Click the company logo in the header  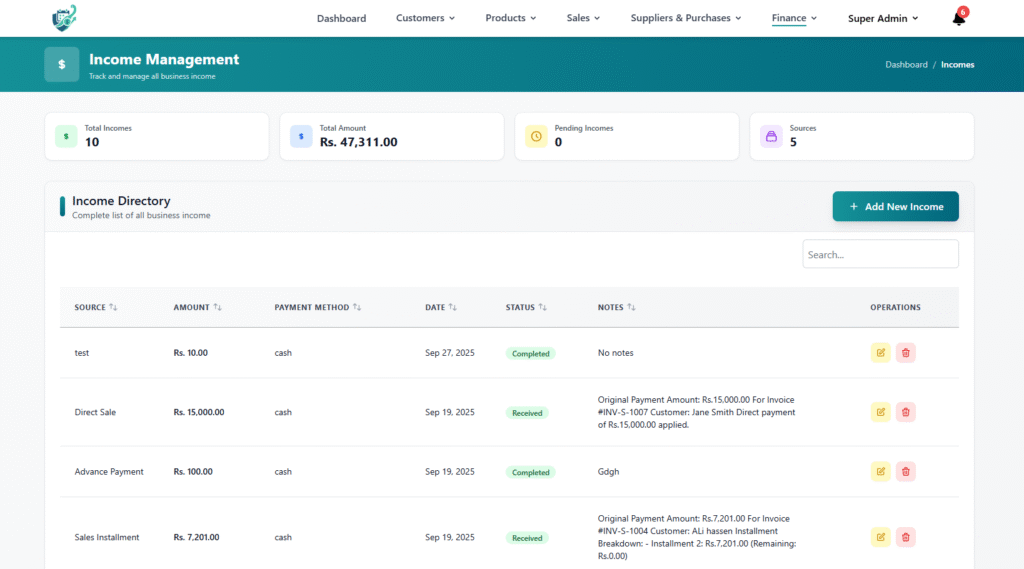click(64, 17)
